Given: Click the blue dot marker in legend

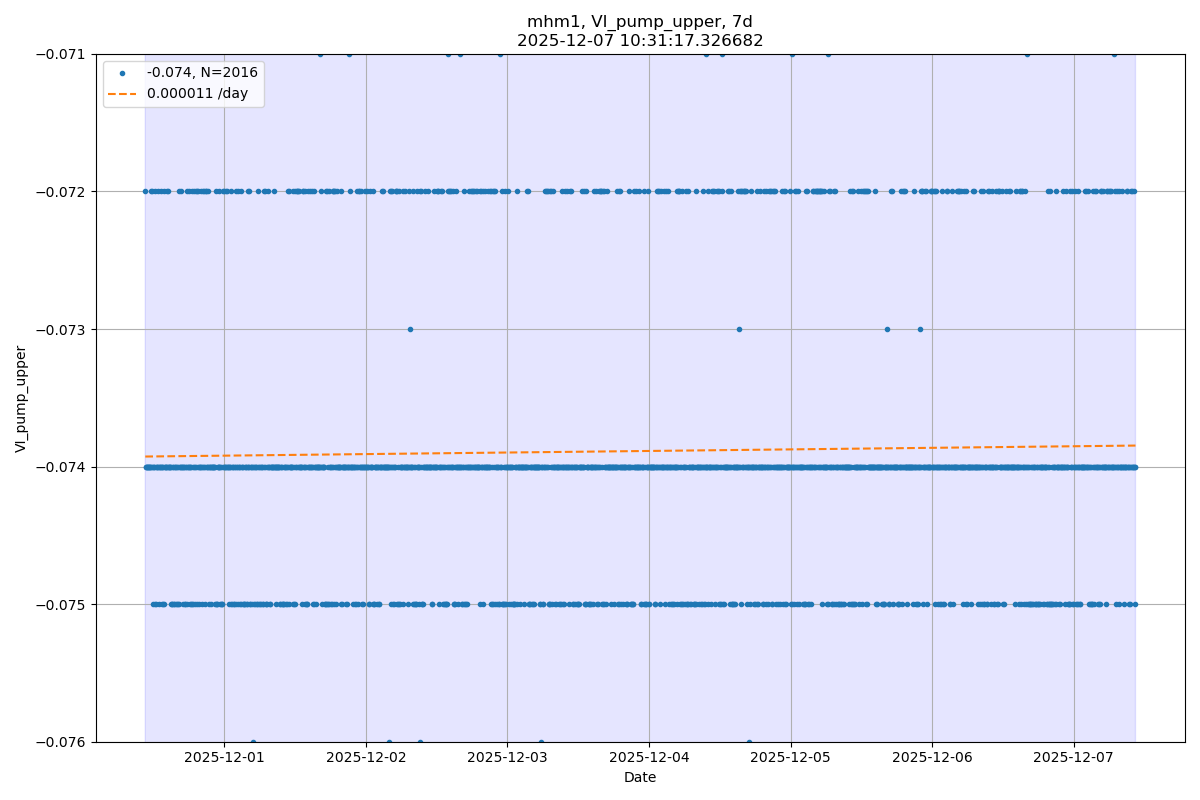Looking at the screenshot, I should click(x=124, y=73).
